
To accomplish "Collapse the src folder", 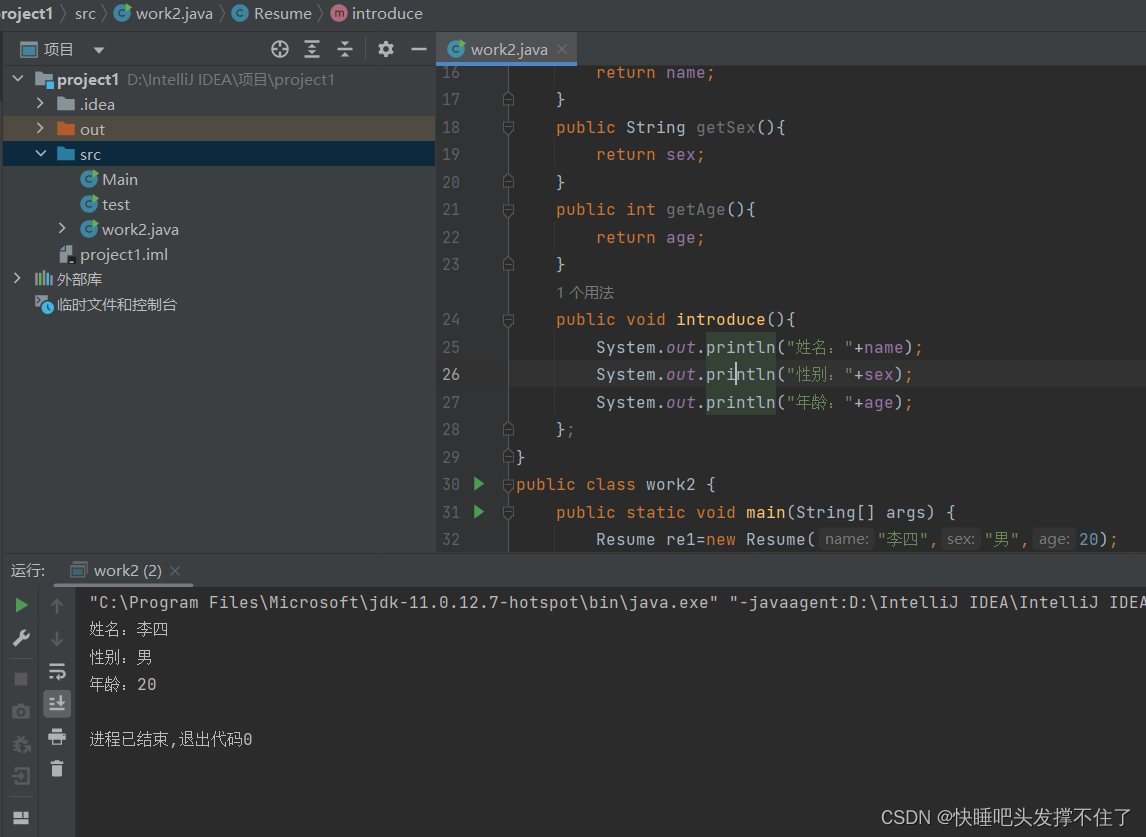I will [x=40, y=154].
